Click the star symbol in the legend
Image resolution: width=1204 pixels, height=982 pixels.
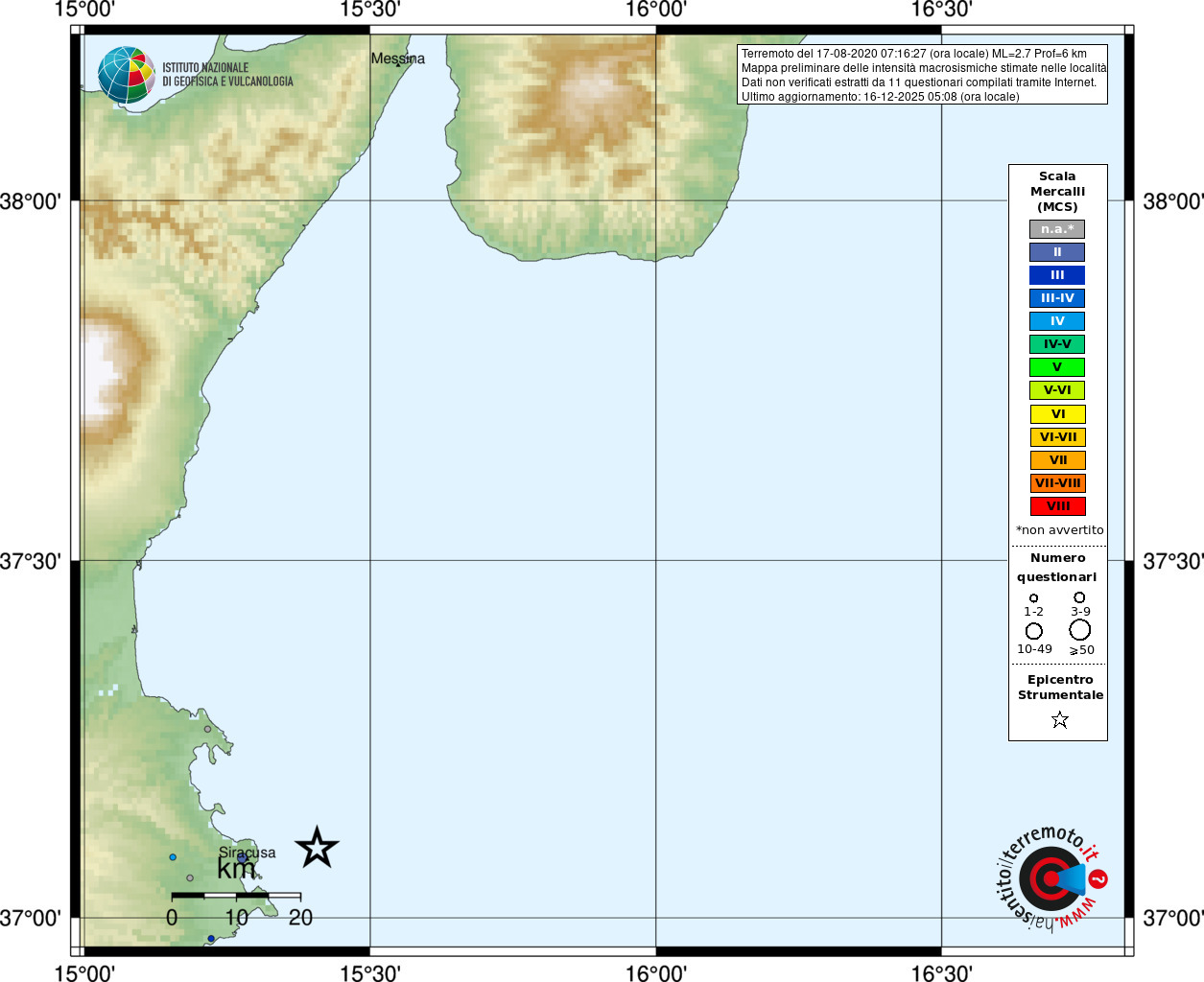point(1059,719)
